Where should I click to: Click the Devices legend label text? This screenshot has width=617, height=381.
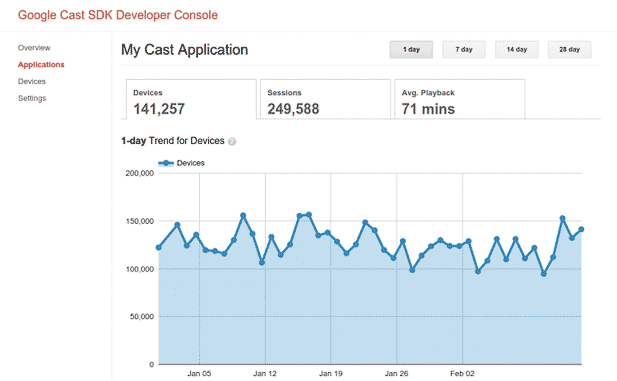pos(190,163)
